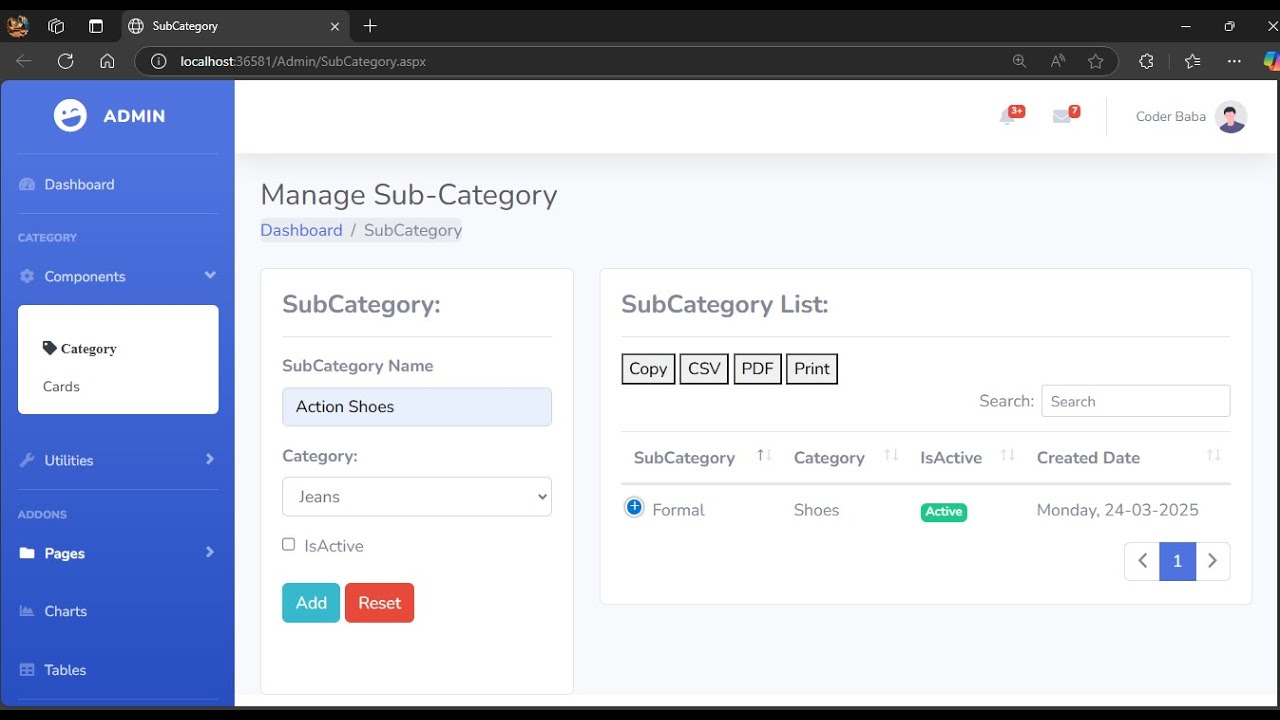Select Cards in the Components submenu
The width and height of the screenshot is (1280, 720).
point(61,387)
